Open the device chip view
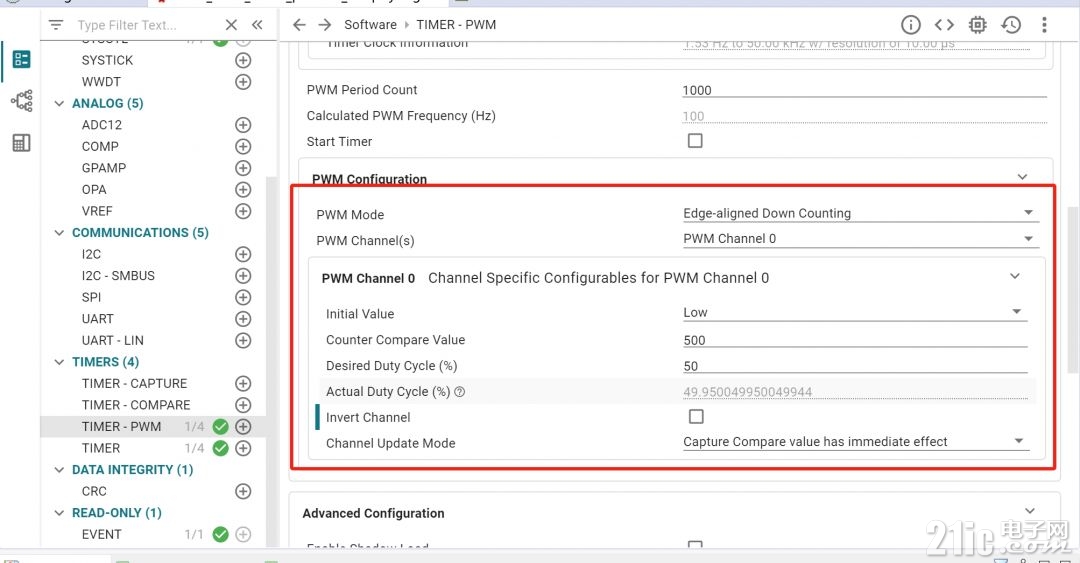This screenshot has height=563, width=1080. click(x=977, y=25)
